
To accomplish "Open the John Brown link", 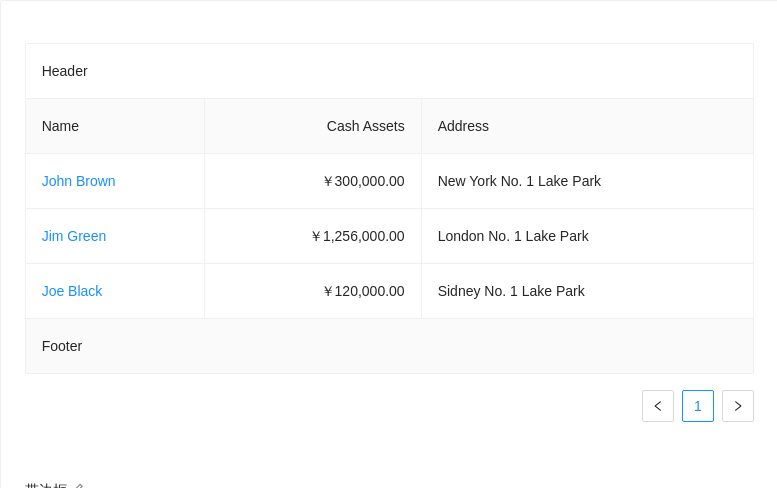I will 78,181.
